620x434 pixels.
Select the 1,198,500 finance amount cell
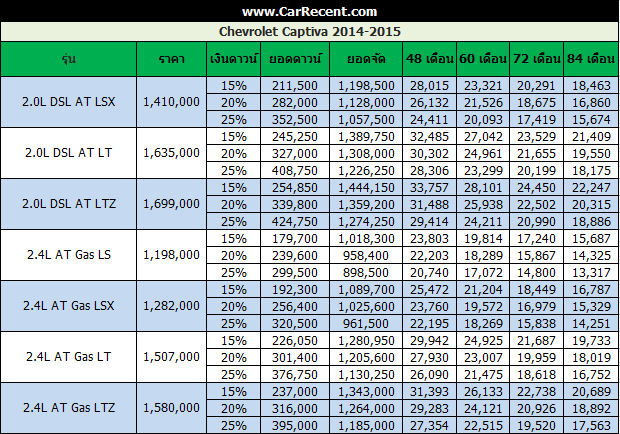pyautogui.click(x=365, y=85)
